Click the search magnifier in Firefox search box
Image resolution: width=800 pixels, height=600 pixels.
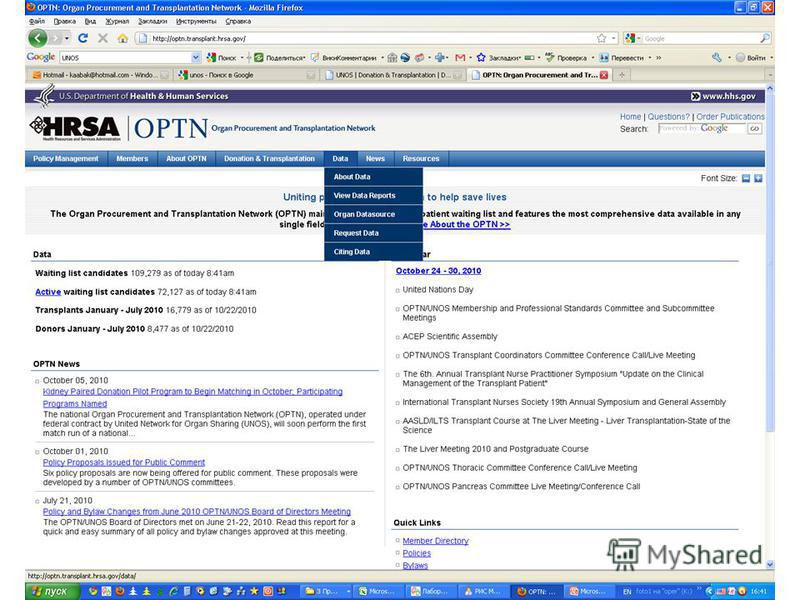764,38
